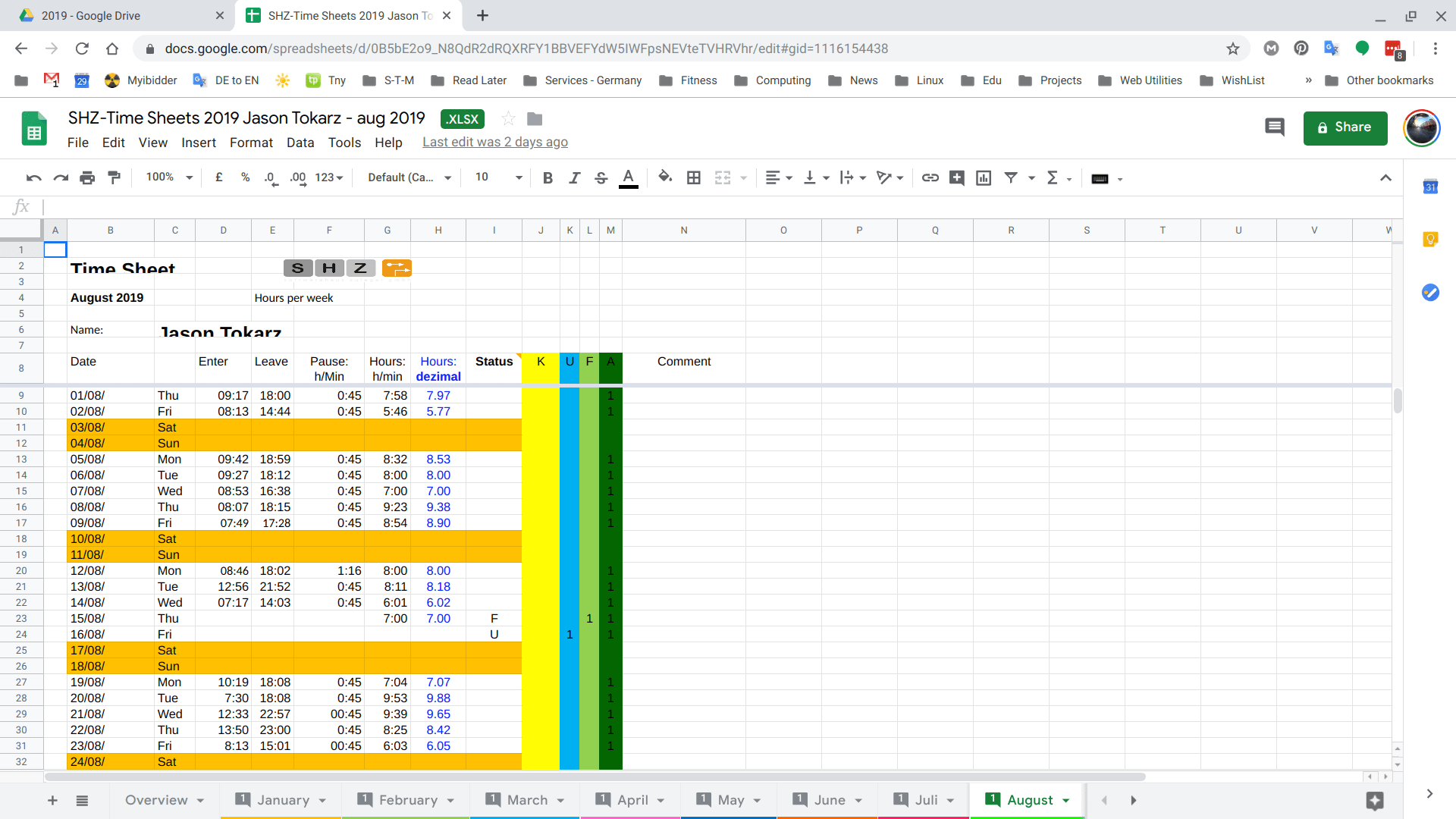Select the Text color swatch

tap(628, 177)
